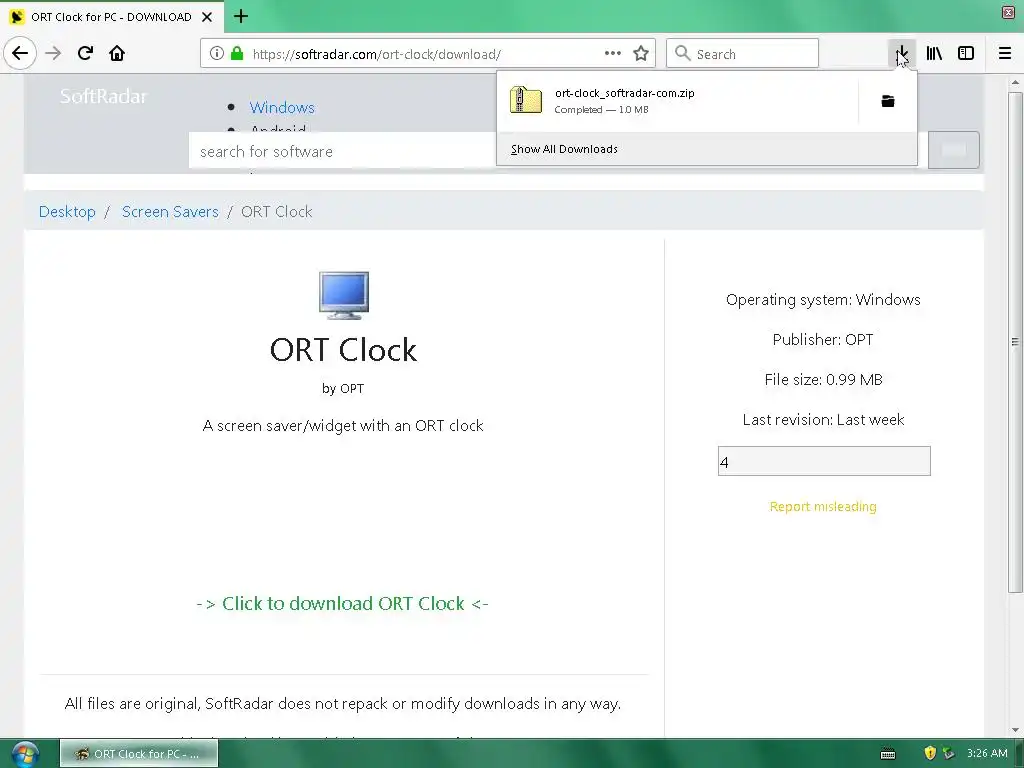The height and width of the screenshot is (768, 1024).
Task: Show sidebars toolbar button
Action: [966, 54]
